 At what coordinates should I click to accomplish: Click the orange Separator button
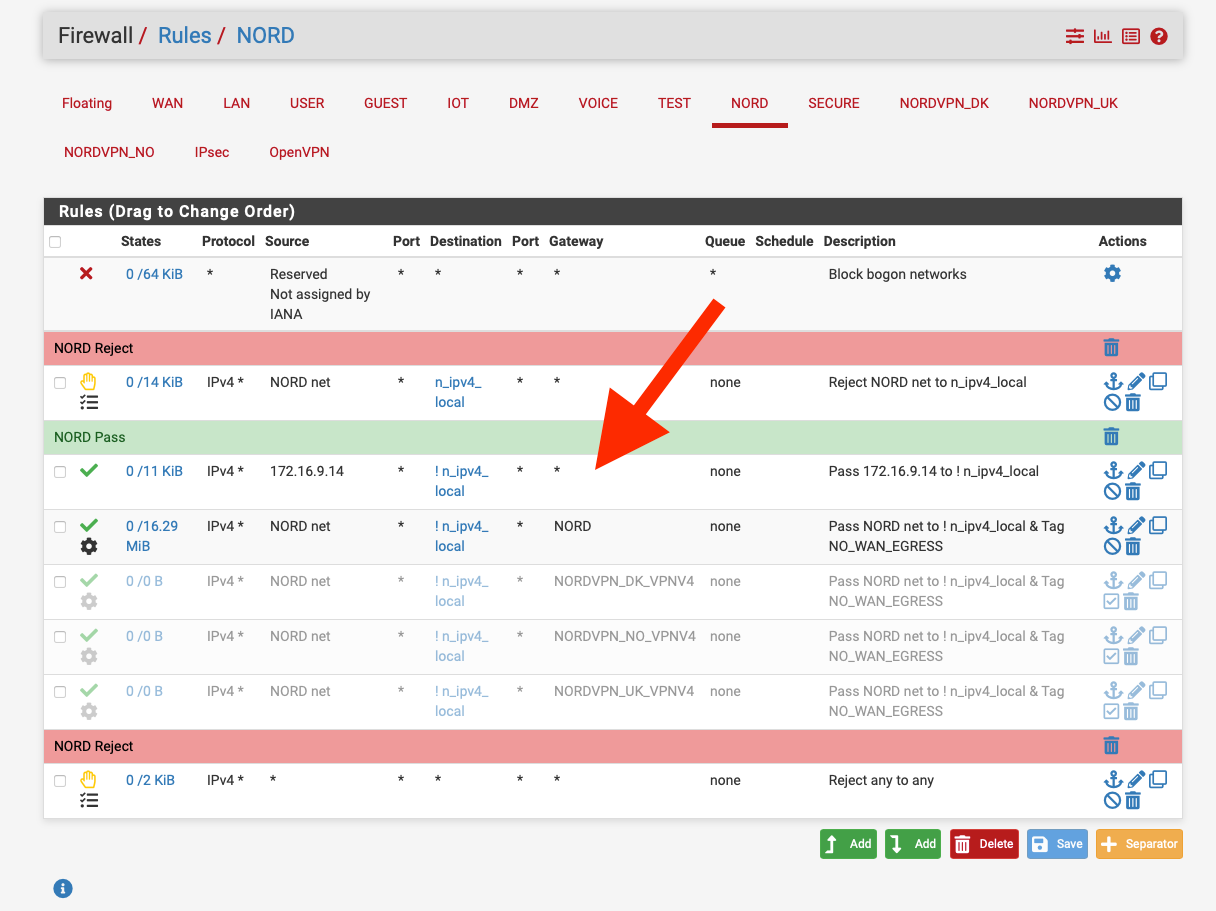[1139, 844]
